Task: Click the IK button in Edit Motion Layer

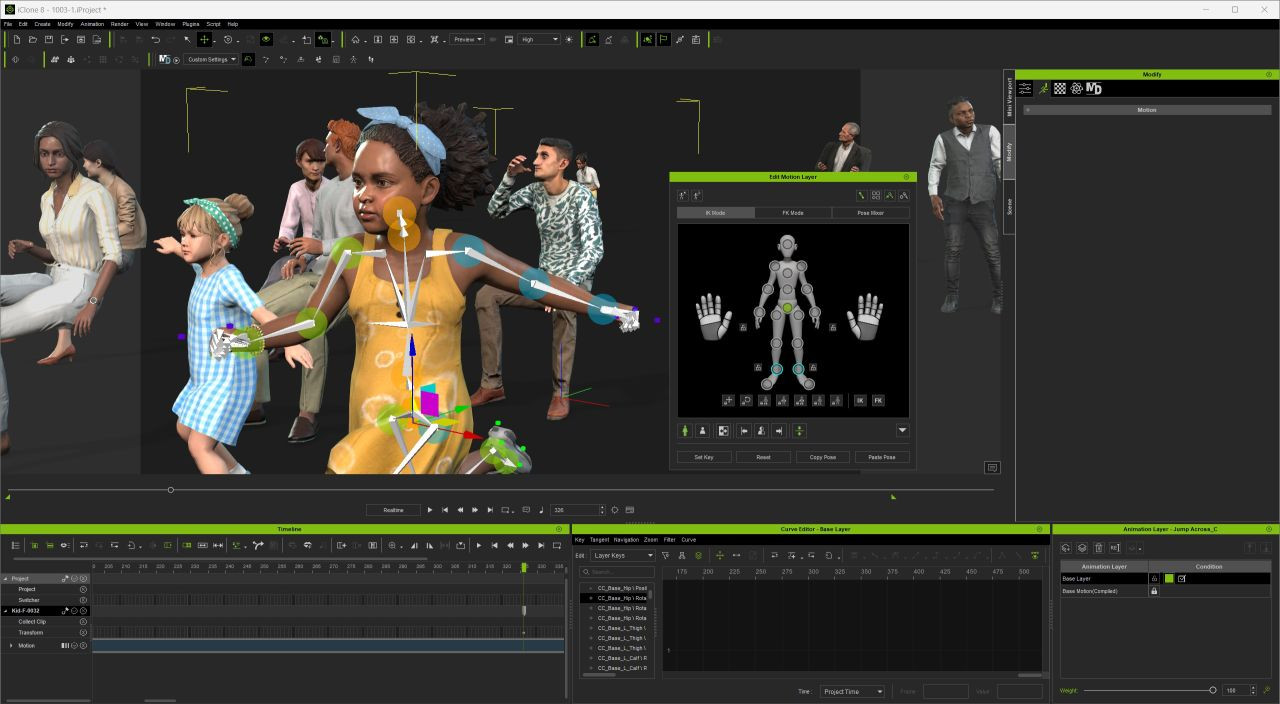Action: tap(860, 400)
